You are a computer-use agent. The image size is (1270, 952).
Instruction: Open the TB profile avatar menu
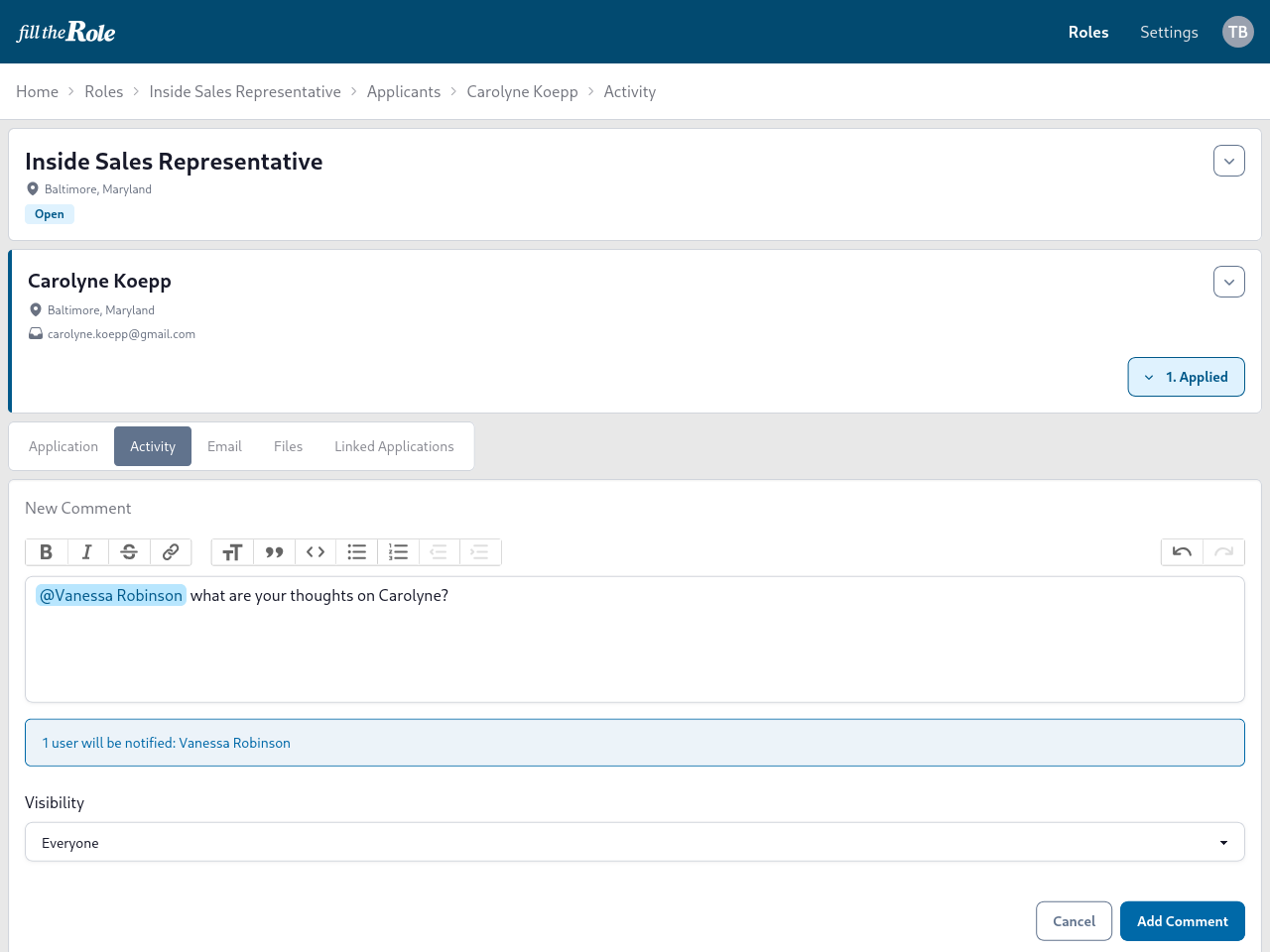[x=1237, y=32]
